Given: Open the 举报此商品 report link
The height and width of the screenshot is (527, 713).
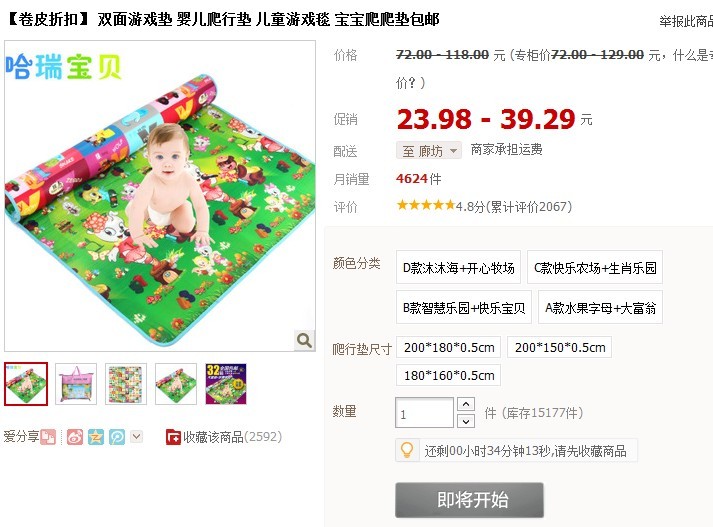Looking at the screenshot, I should tap(686, 21).
